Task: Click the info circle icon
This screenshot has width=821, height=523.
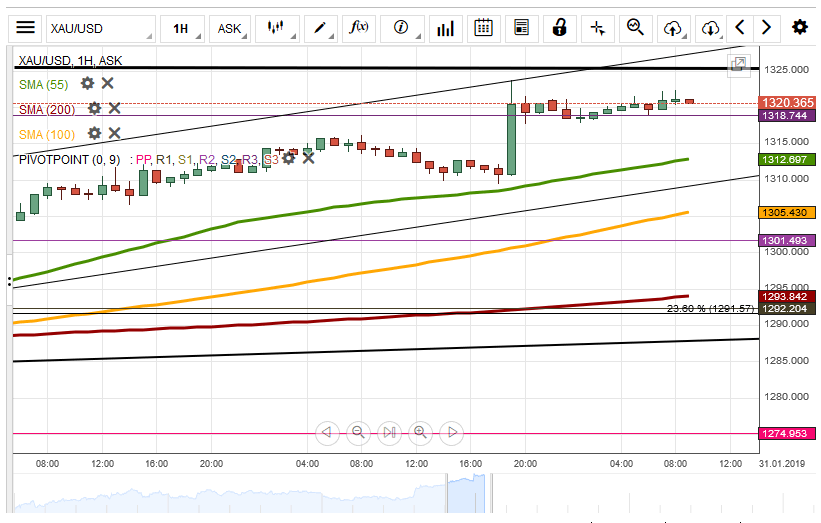Action: tap(401, 28)
